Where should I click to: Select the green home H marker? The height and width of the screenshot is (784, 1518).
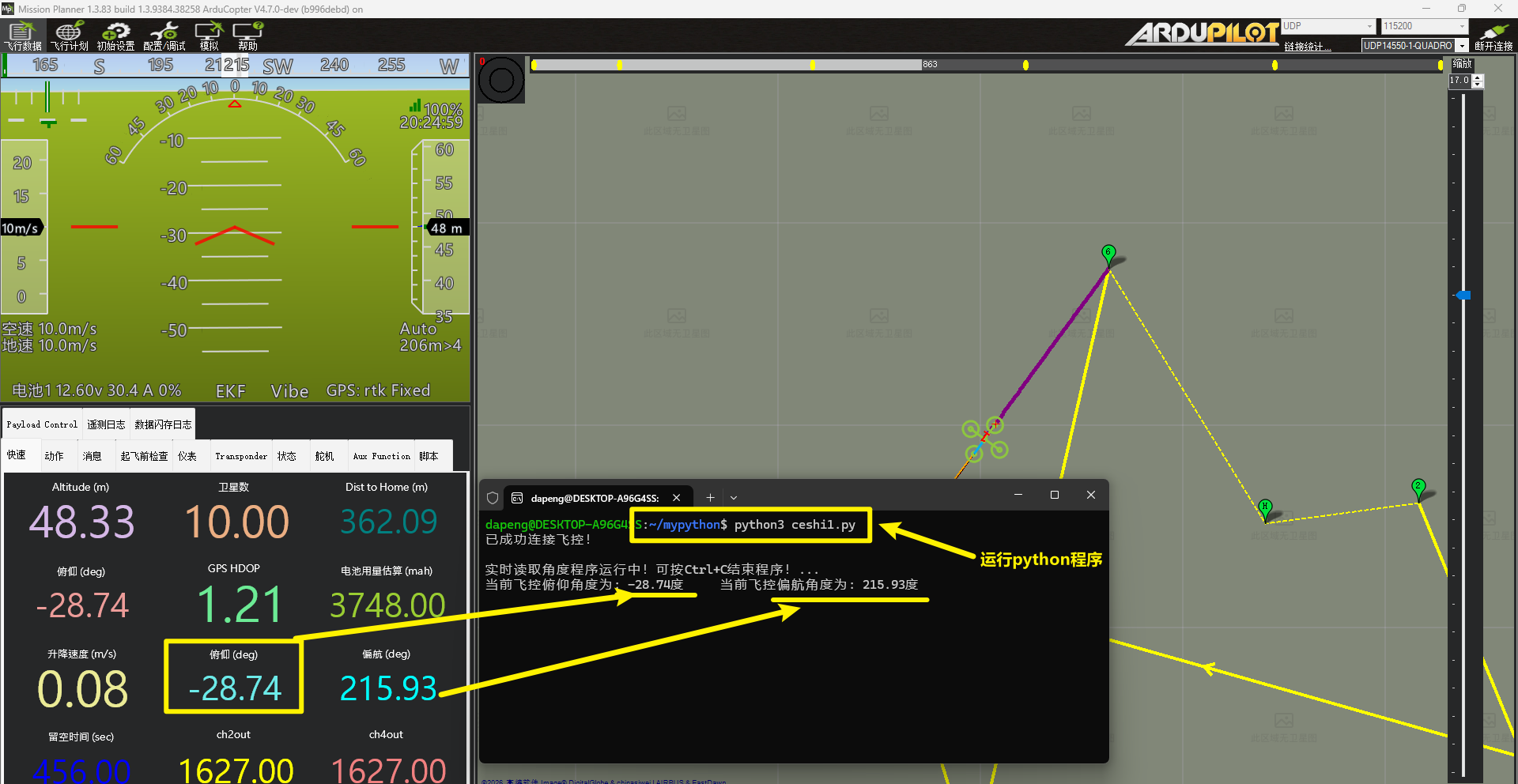click(x=1265, y=507)
